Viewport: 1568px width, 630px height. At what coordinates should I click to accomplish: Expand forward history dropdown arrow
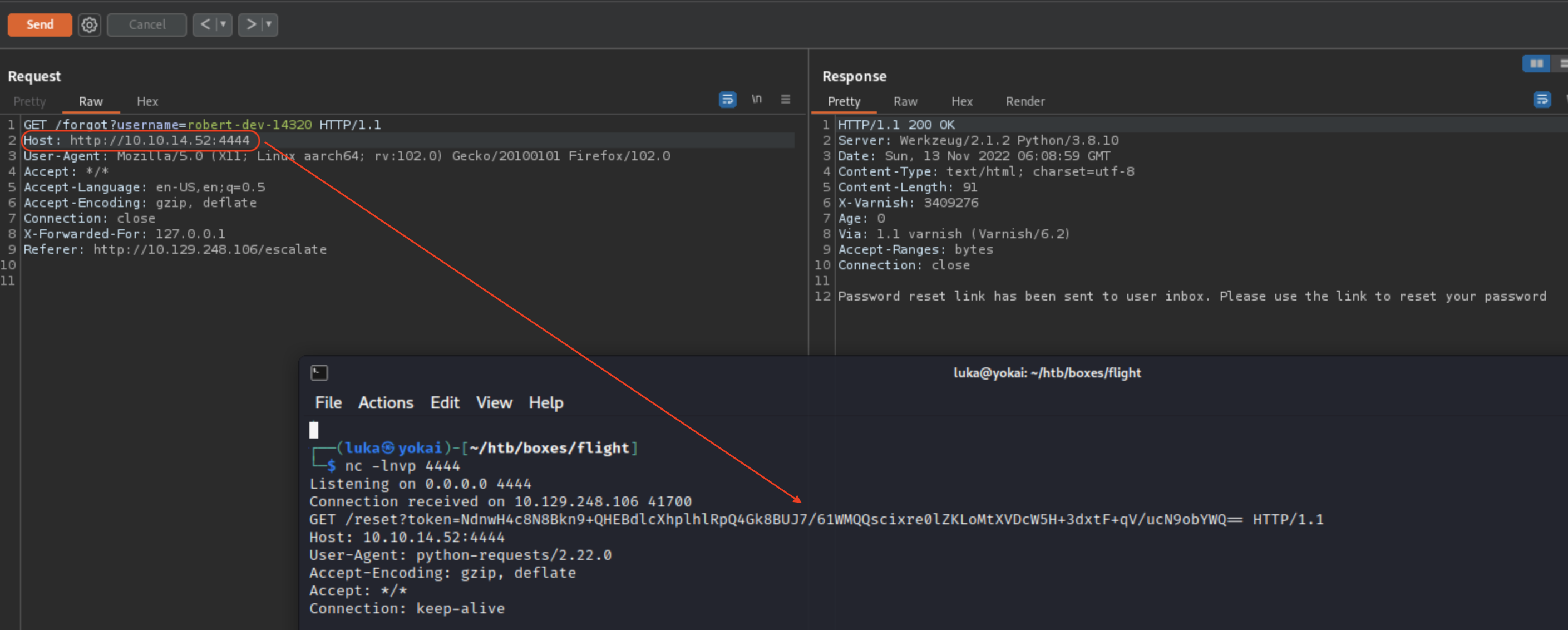(268, 25)
